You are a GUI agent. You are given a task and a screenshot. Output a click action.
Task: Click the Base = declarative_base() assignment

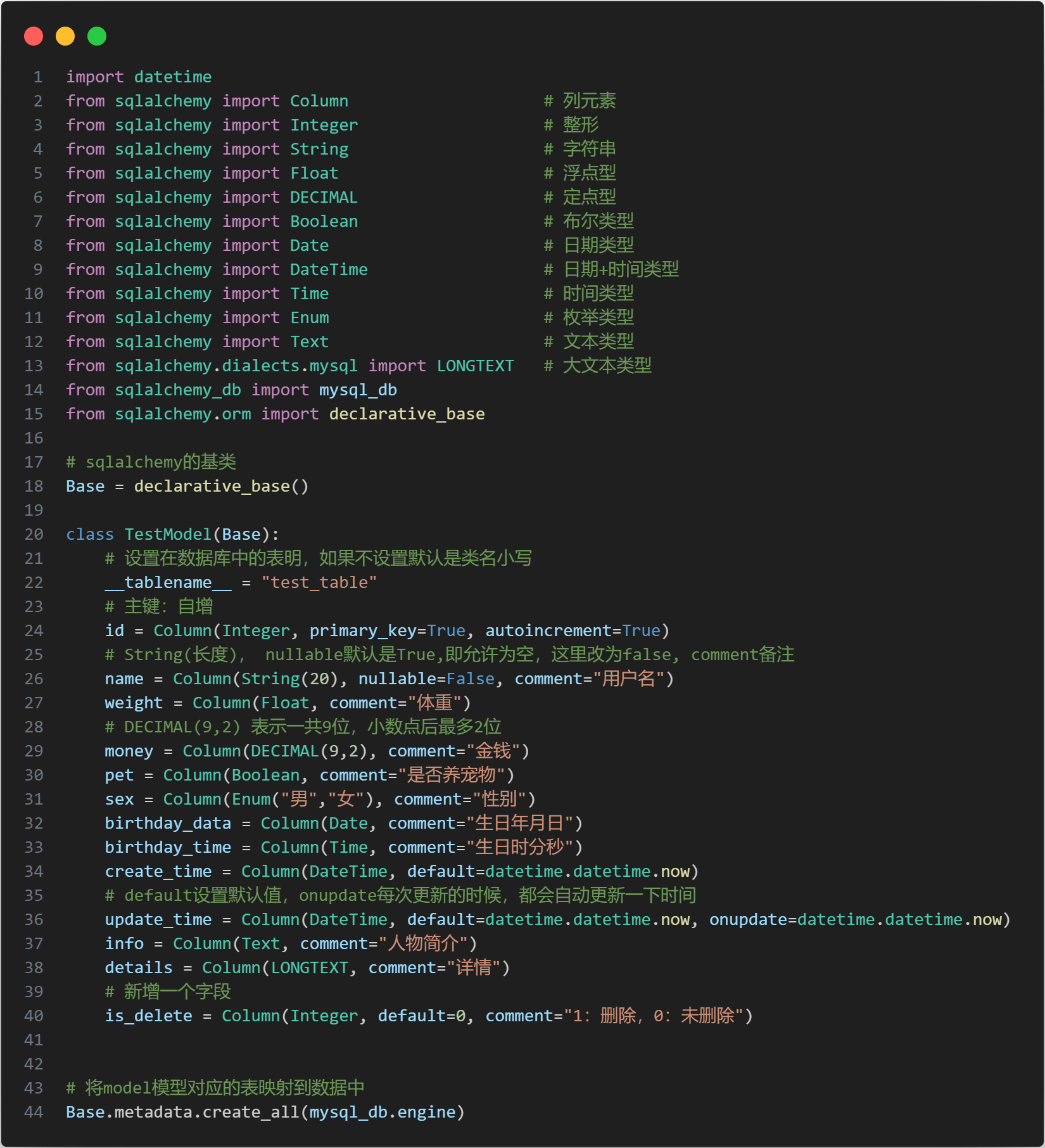pos(187,486)
